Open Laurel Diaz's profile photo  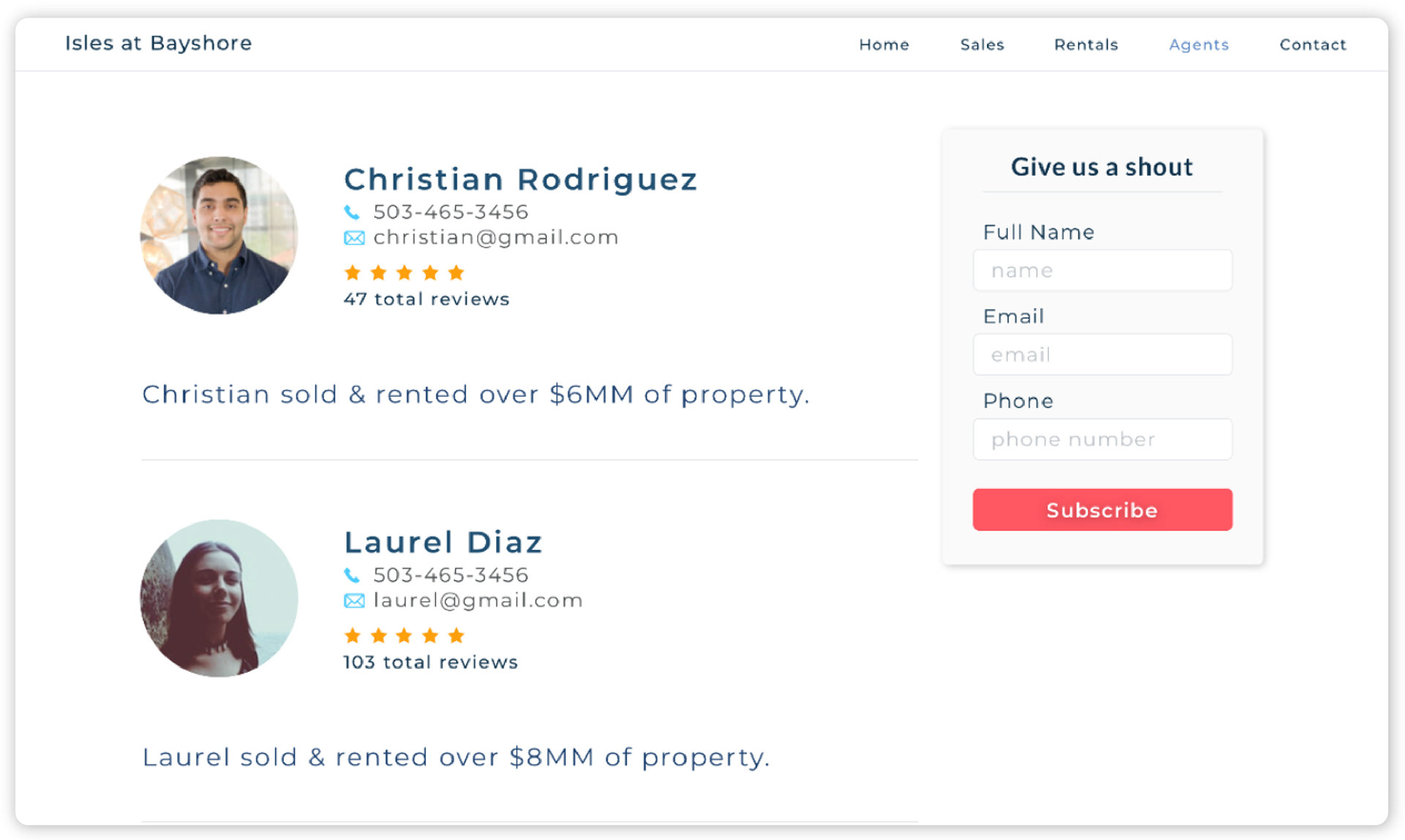click(x=219, y=599)
